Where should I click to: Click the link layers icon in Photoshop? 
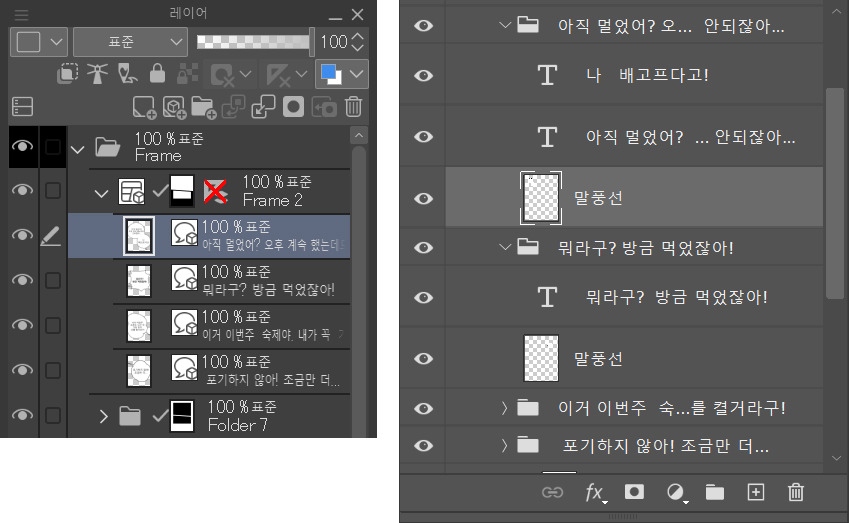tap(552, 492)
